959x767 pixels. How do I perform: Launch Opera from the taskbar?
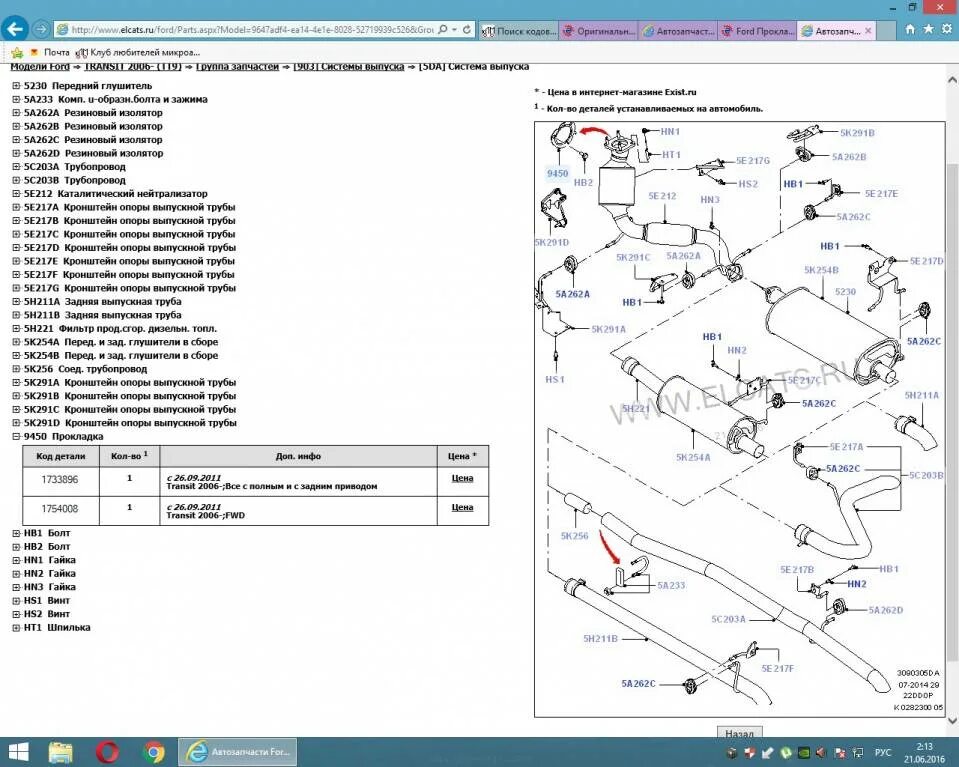coord(108,752)
